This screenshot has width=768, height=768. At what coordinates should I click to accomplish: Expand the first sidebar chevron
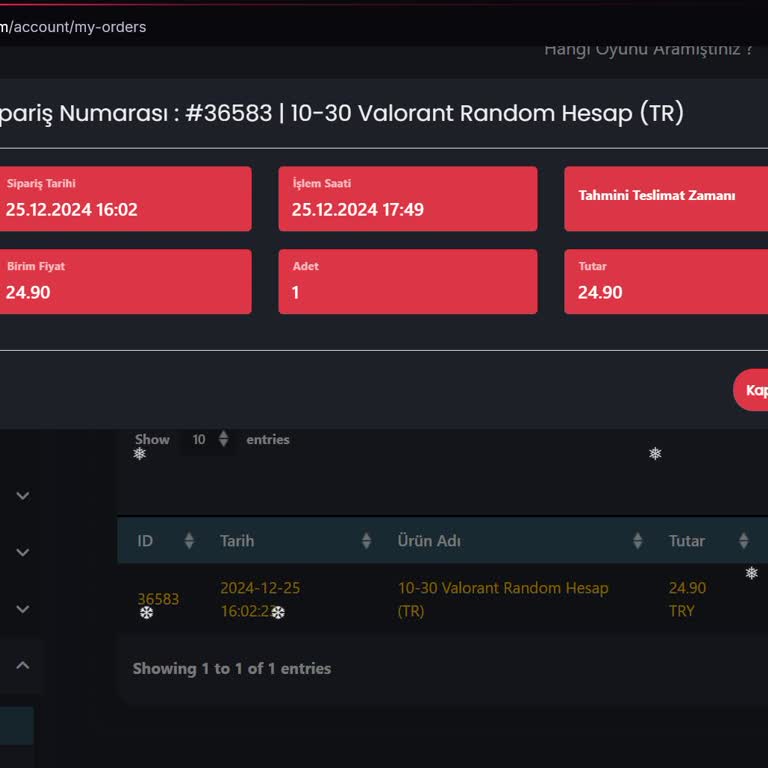pyautogui.click(x=23, y=496)
